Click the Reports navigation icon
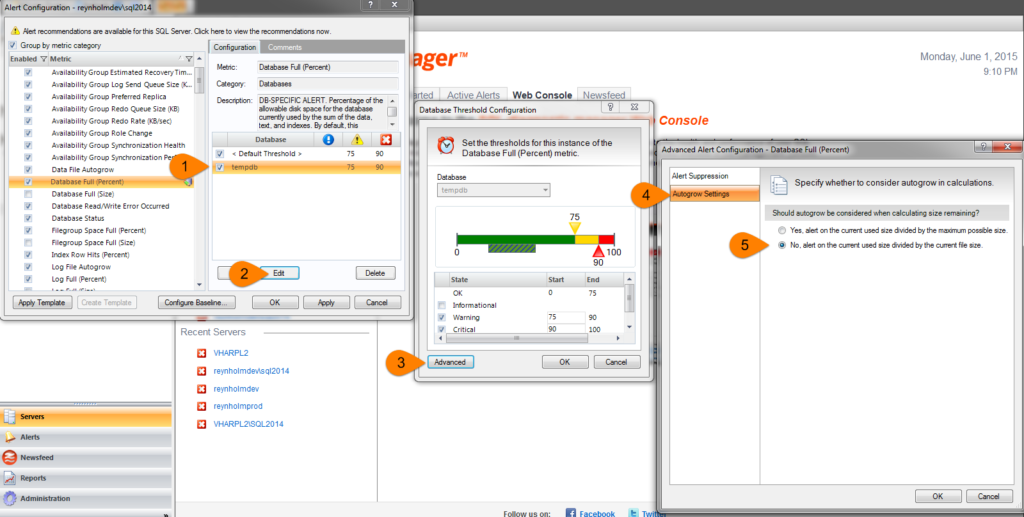The image size is (1024, 517). pos(9,478)
